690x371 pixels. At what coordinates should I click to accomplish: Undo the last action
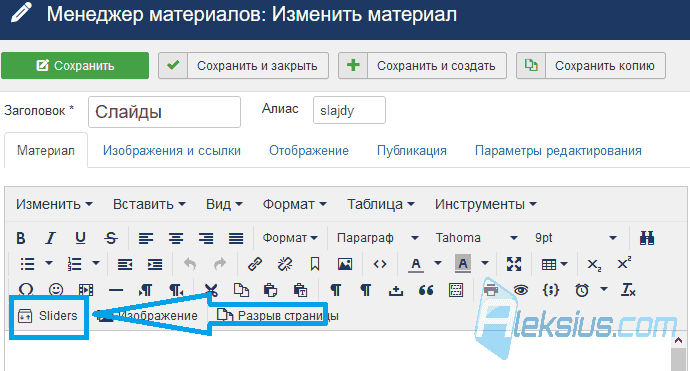click(x=190, y=264)
